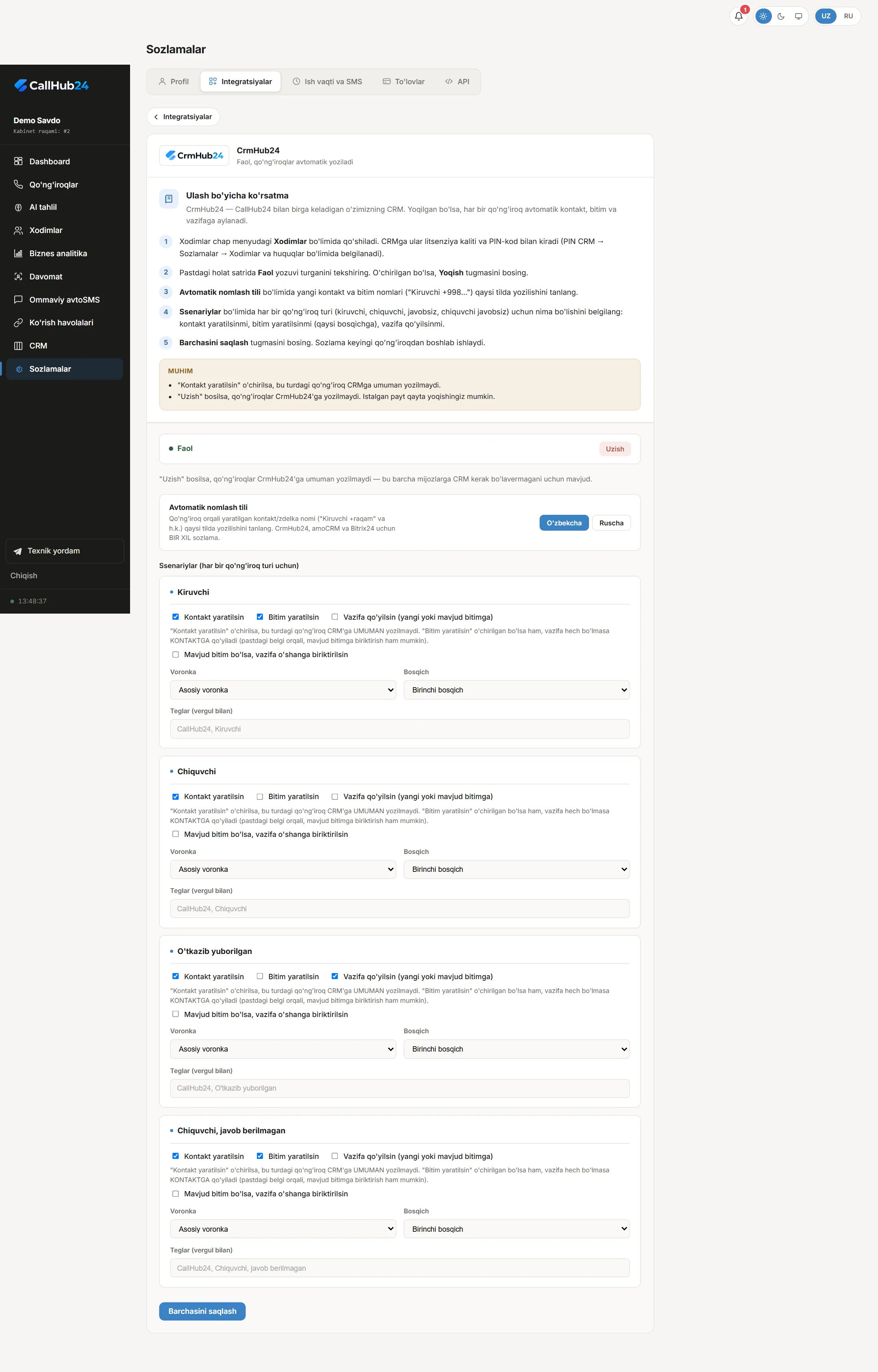878x1372 pixels.
Task: Open Voronka dropdown in Kiruvchi
Action: click(283, 690)
